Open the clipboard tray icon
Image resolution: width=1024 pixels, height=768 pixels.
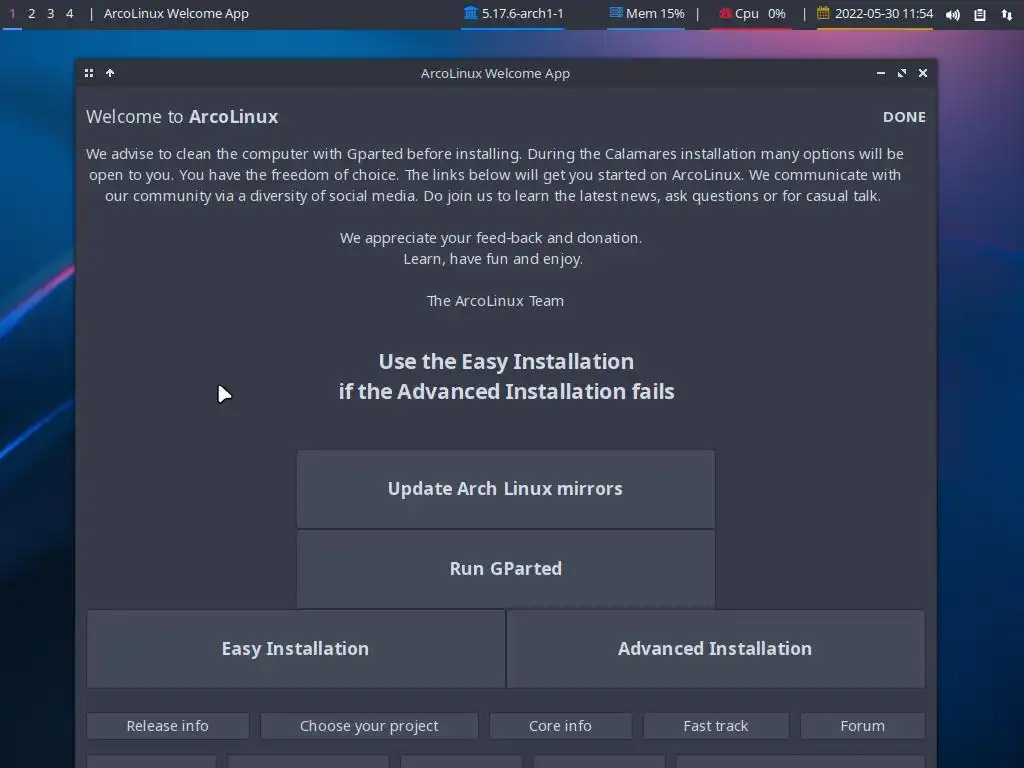(x=980, y=14)
